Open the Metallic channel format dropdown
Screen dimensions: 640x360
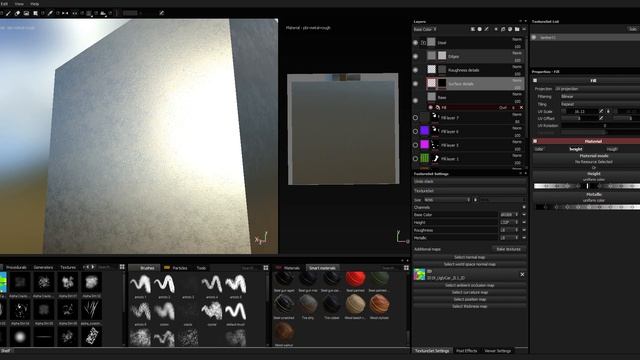tap(509, 238)
